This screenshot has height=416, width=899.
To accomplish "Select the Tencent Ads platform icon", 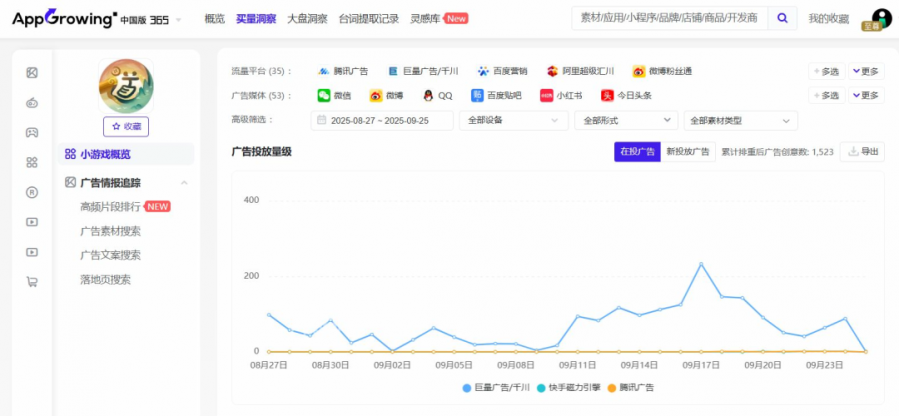I will 324,71.
